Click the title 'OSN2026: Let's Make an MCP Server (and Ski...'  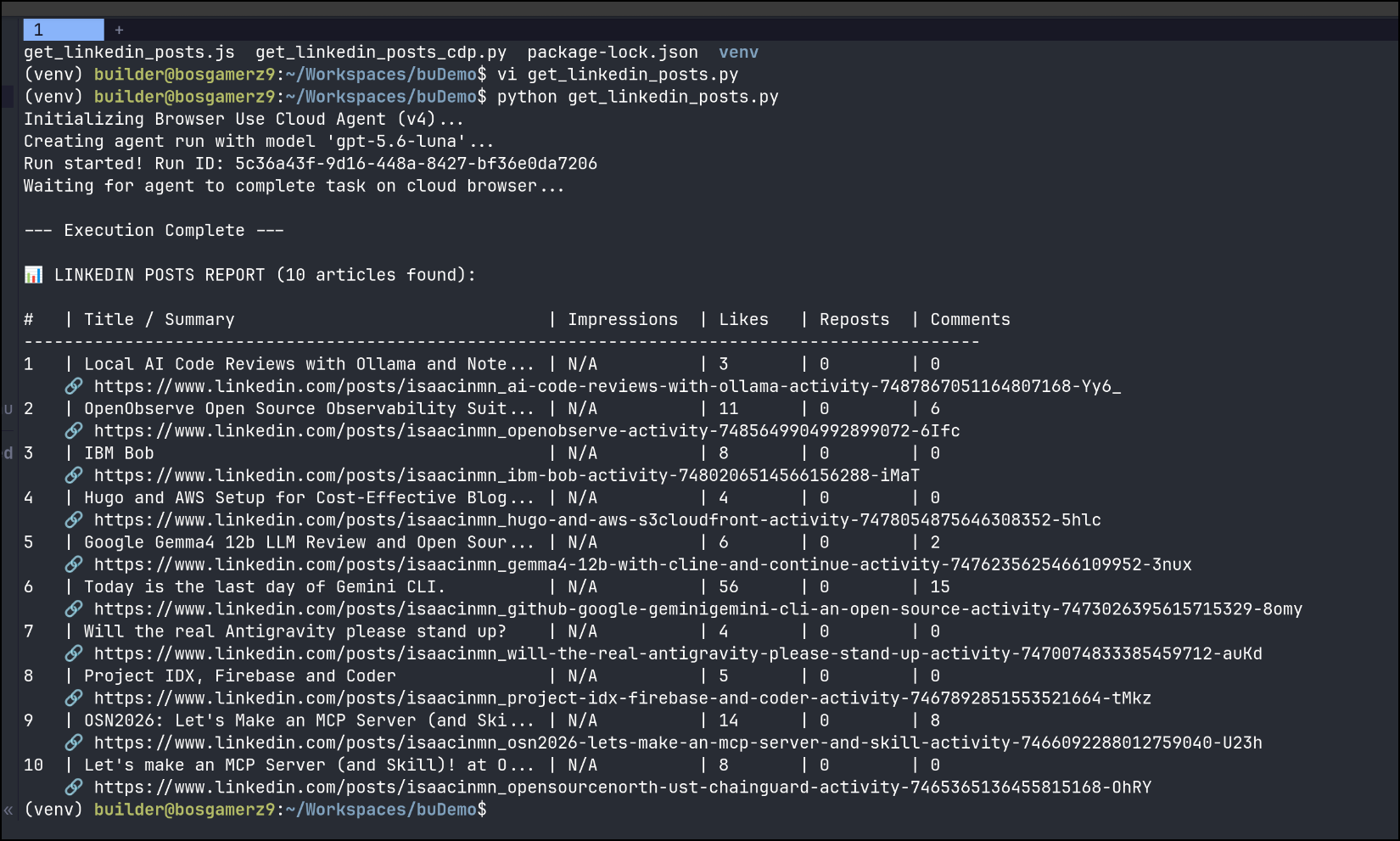pyautogui.click(x=310, y=720)
